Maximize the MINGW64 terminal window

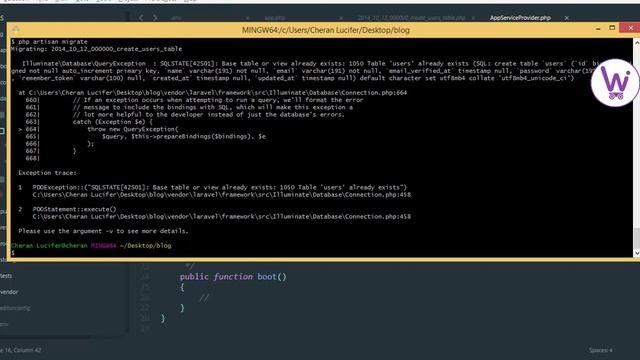coord(612,28)
